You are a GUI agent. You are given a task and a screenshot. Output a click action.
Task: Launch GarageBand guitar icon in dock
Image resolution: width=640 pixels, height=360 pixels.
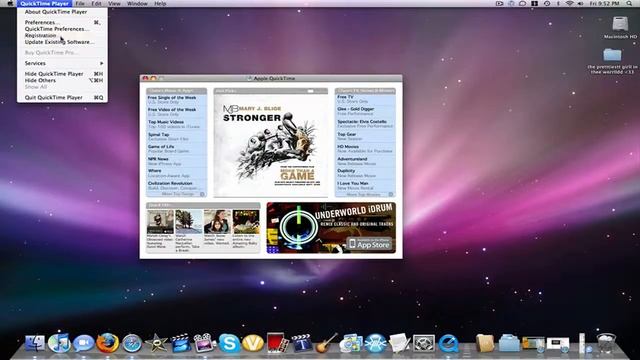tap(327, 343)
